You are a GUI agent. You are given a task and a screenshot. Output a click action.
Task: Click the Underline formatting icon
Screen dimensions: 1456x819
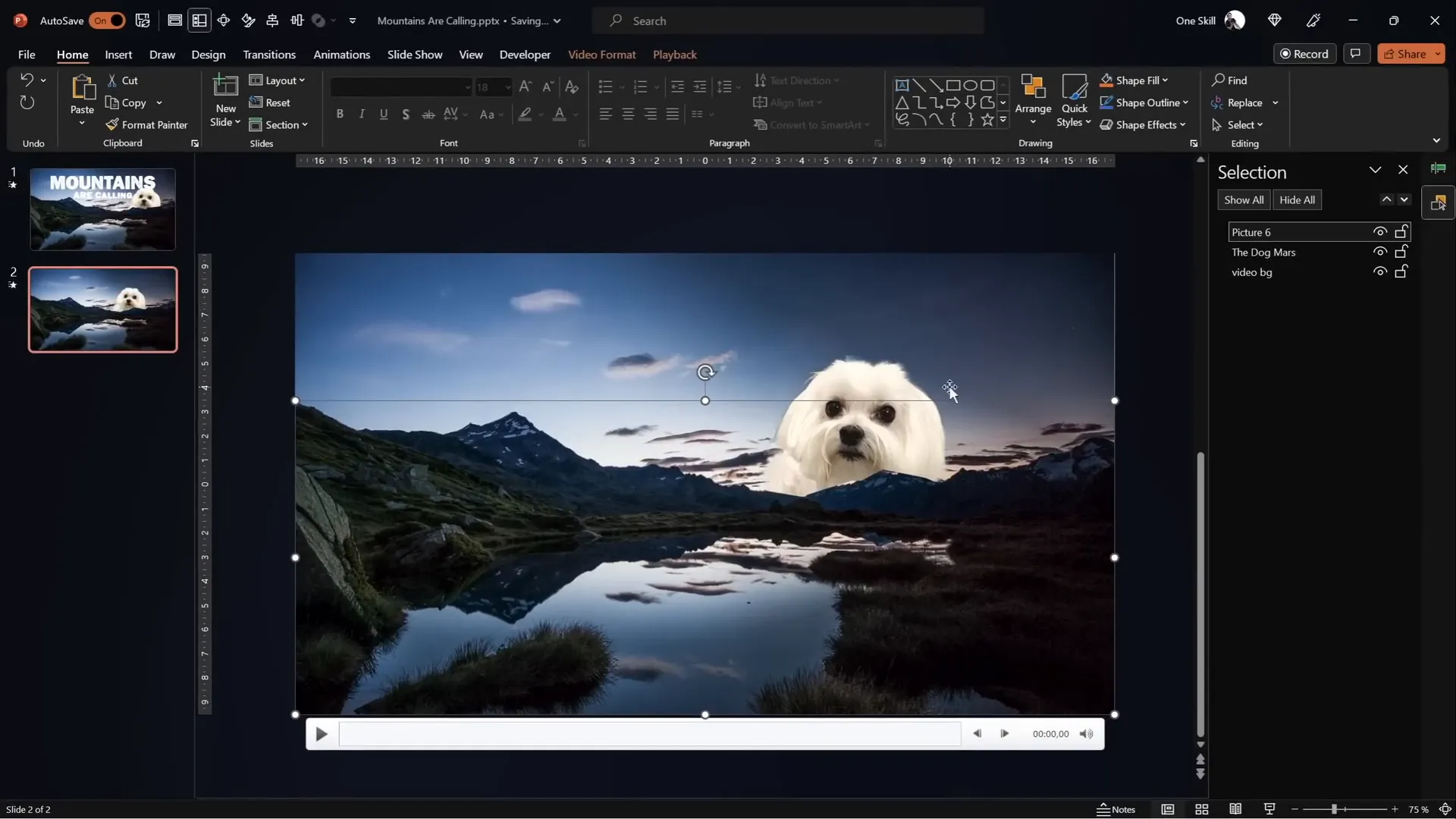pos(384,114)
